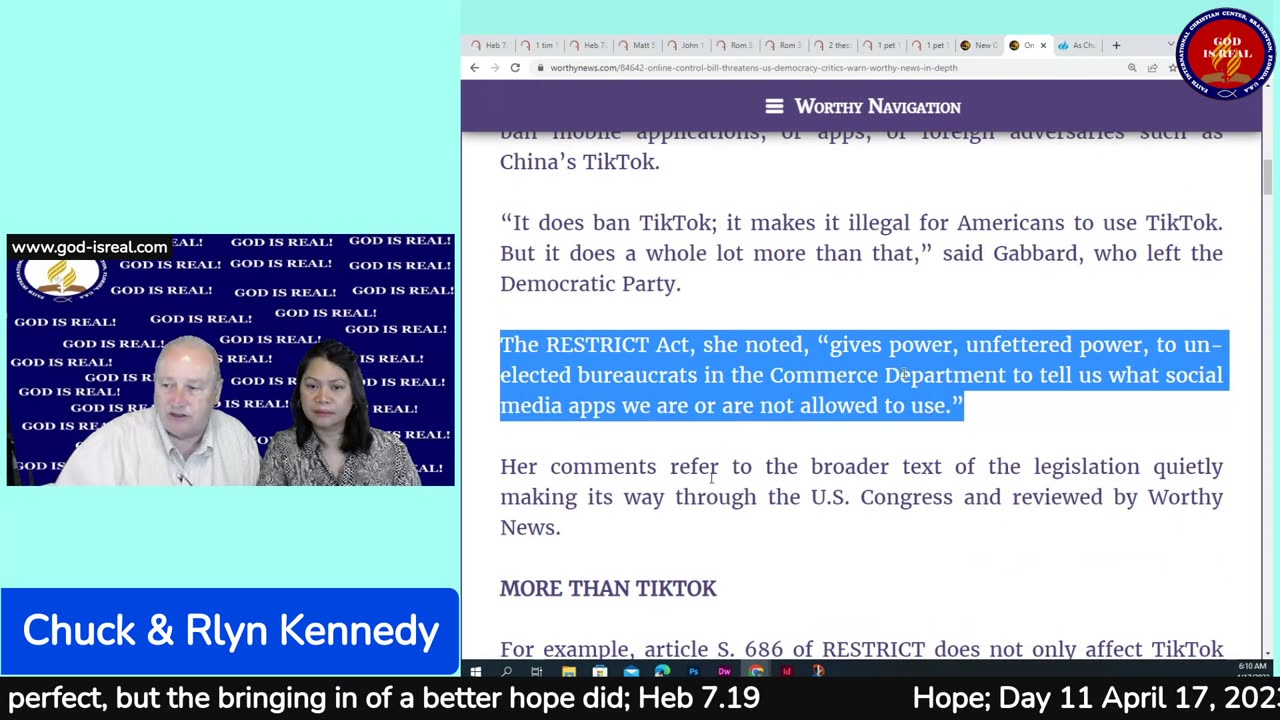The width and height of the screenshot is (1280, 720).
Task: Open the Windows Start menu
Action: 476,671
